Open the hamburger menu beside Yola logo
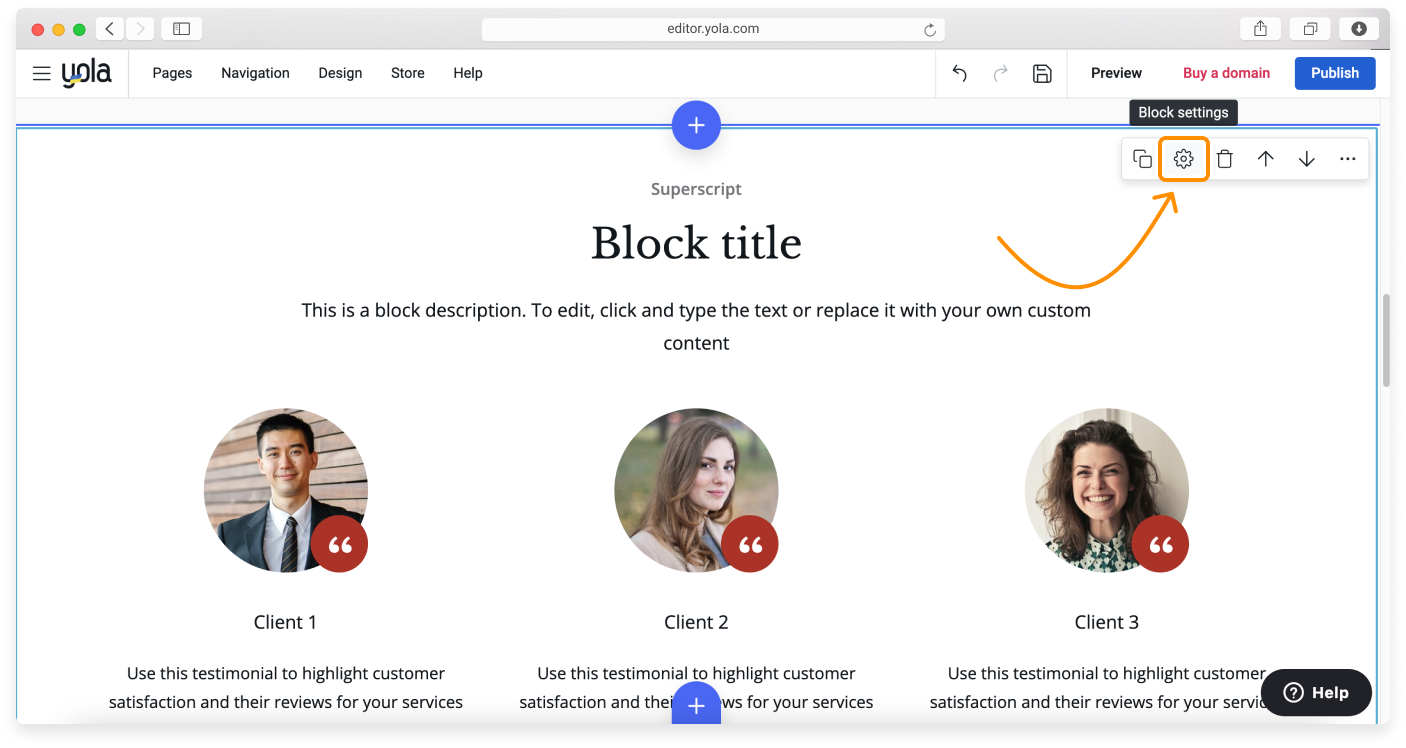 pyautogui.click(x=41, y=73)
